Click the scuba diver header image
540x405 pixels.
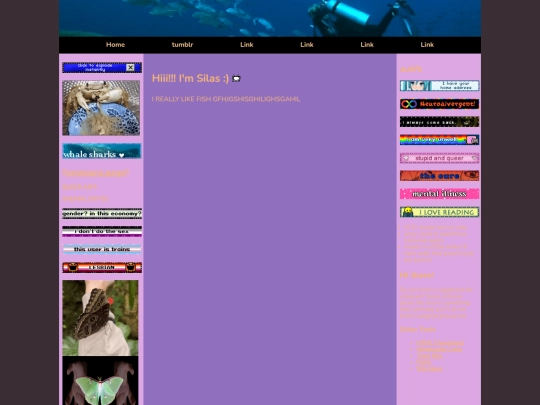270,18
